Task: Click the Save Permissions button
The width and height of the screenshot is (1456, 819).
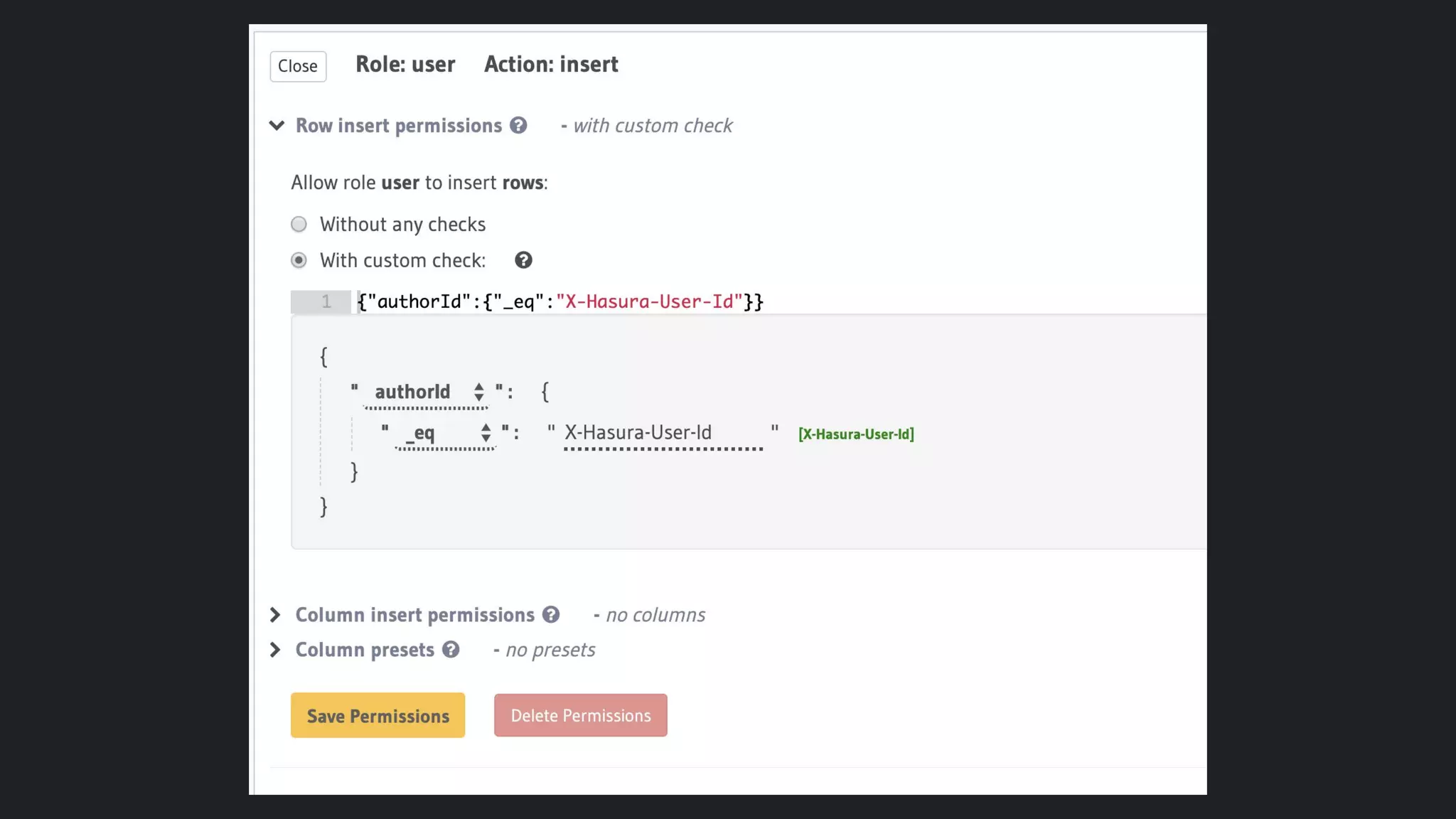Action: [378, 715]
